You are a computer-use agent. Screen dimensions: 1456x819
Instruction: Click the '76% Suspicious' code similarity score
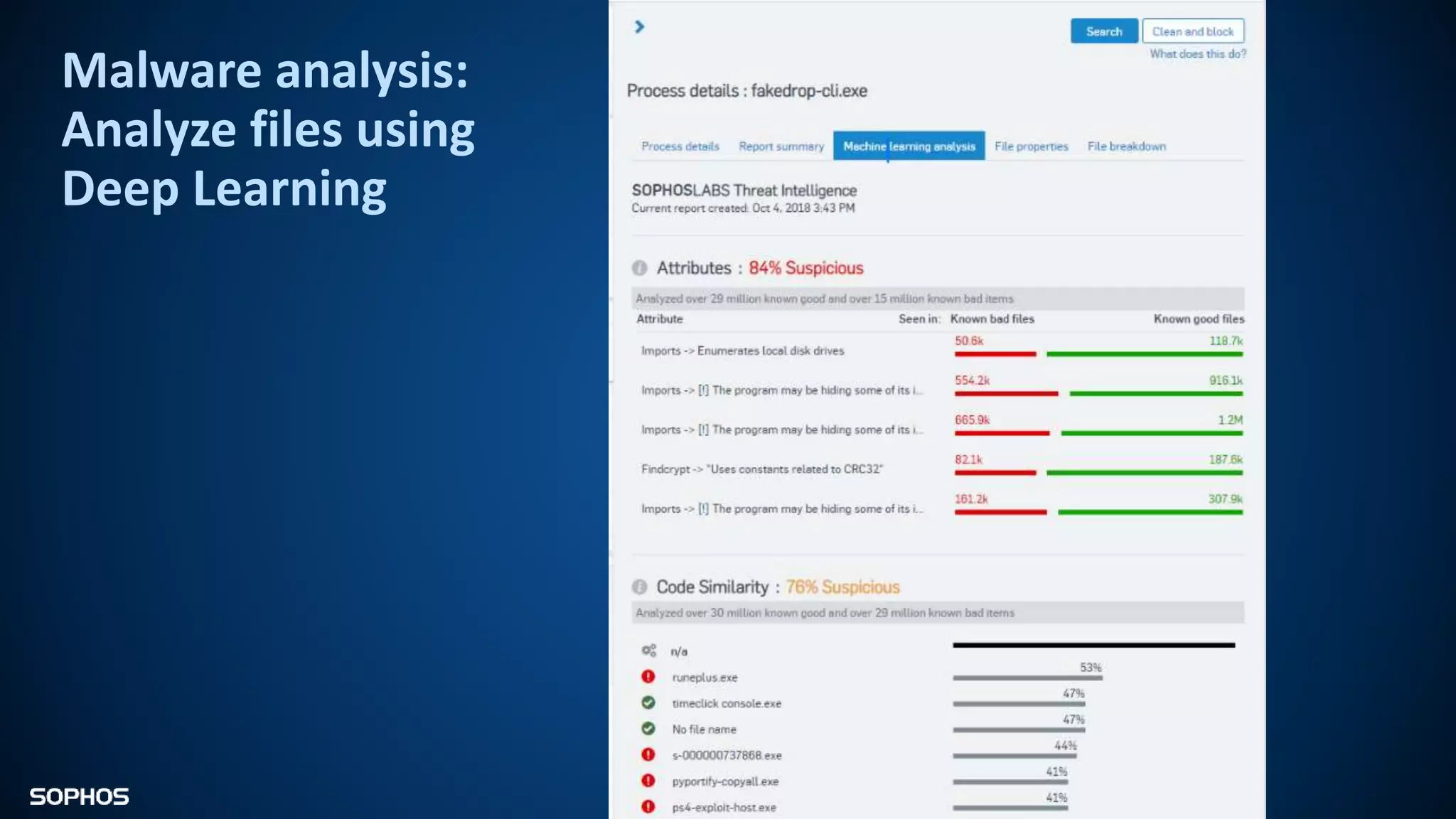coord(842,587)
